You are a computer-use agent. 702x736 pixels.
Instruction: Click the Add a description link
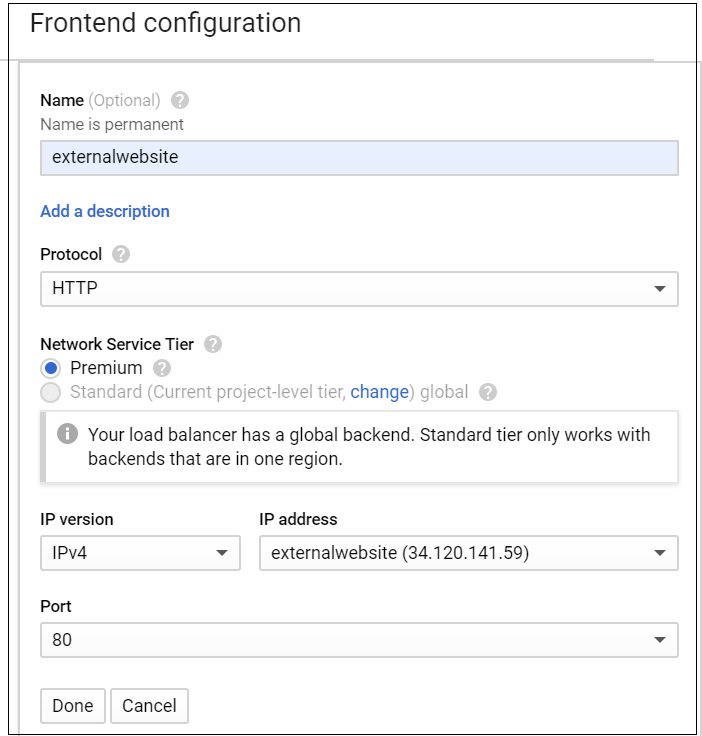(105, 211)
